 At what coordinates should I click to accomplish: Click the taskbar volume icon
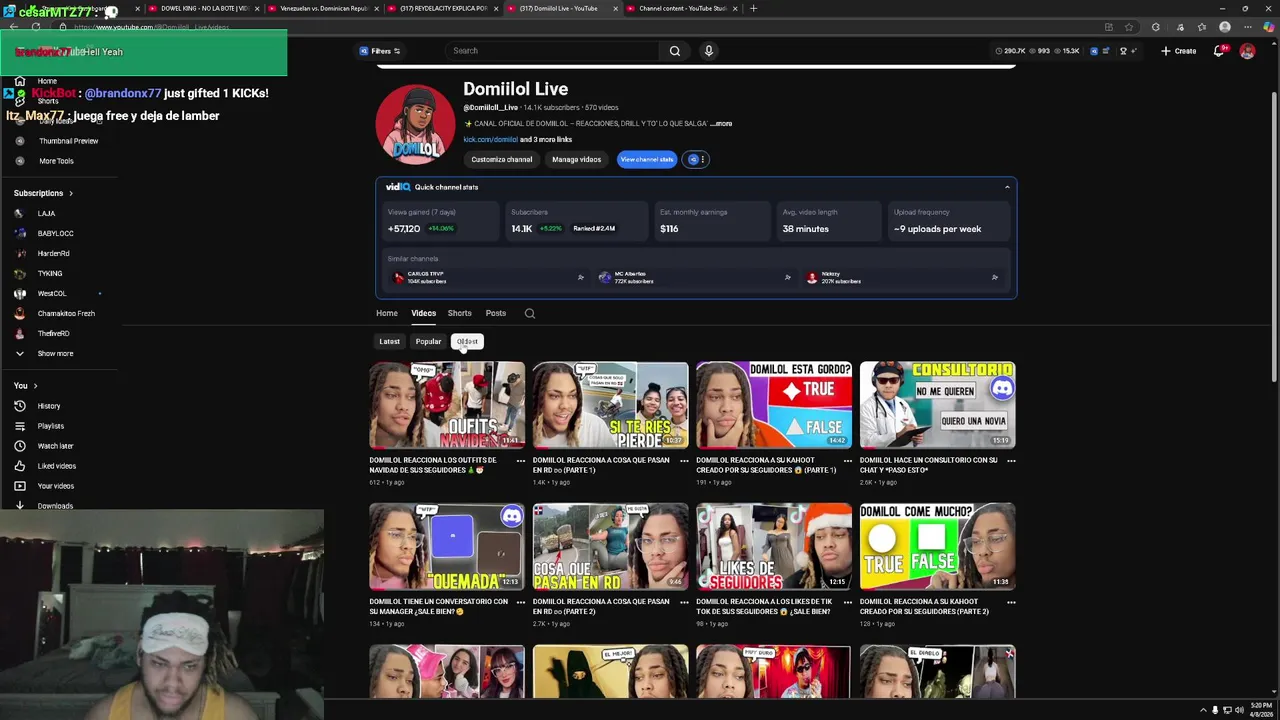pyautogui.click(x=1239, y=711)
